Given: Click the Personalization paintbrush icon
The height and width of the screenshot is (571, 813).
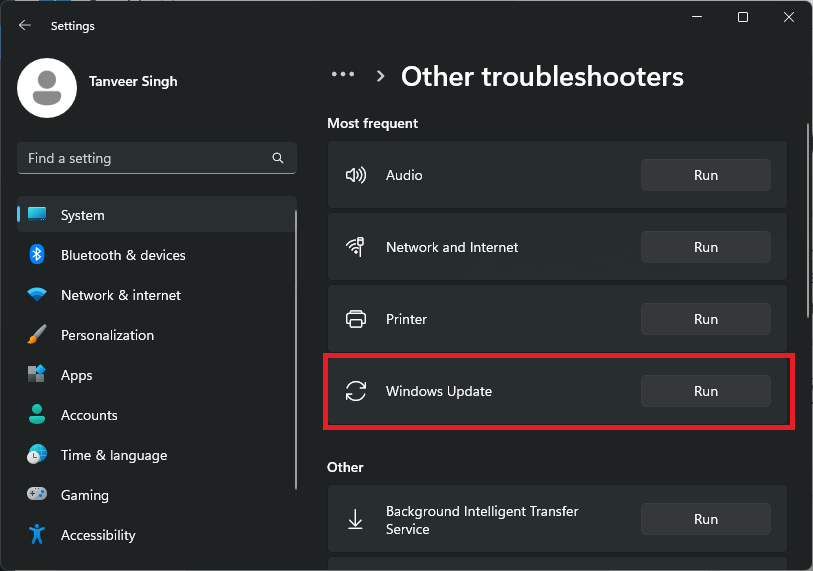Looking at the screenshot, I should tap(37, 335).
